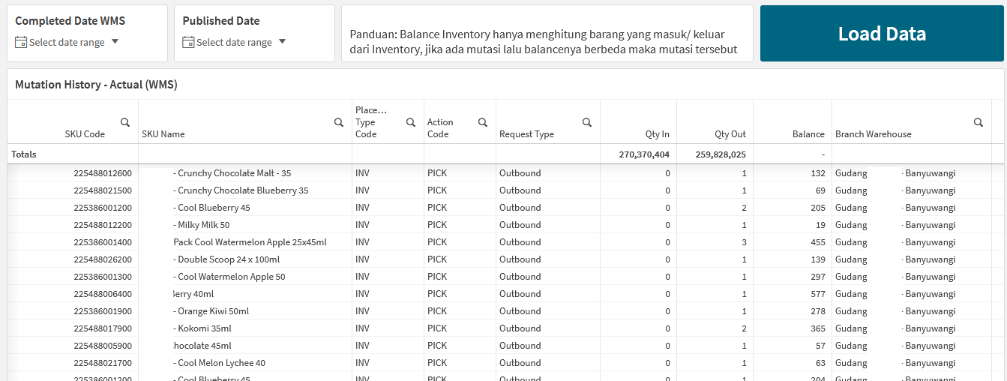1007x381 pixels.
Task: Click the SKU Code column search icon
Action: point(125,122)
